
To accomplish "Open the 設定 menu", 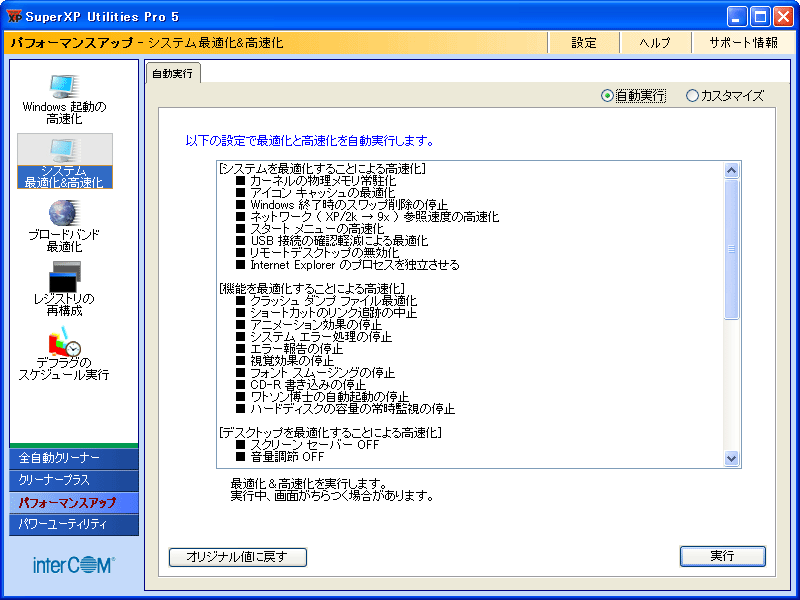I will 584,43.
